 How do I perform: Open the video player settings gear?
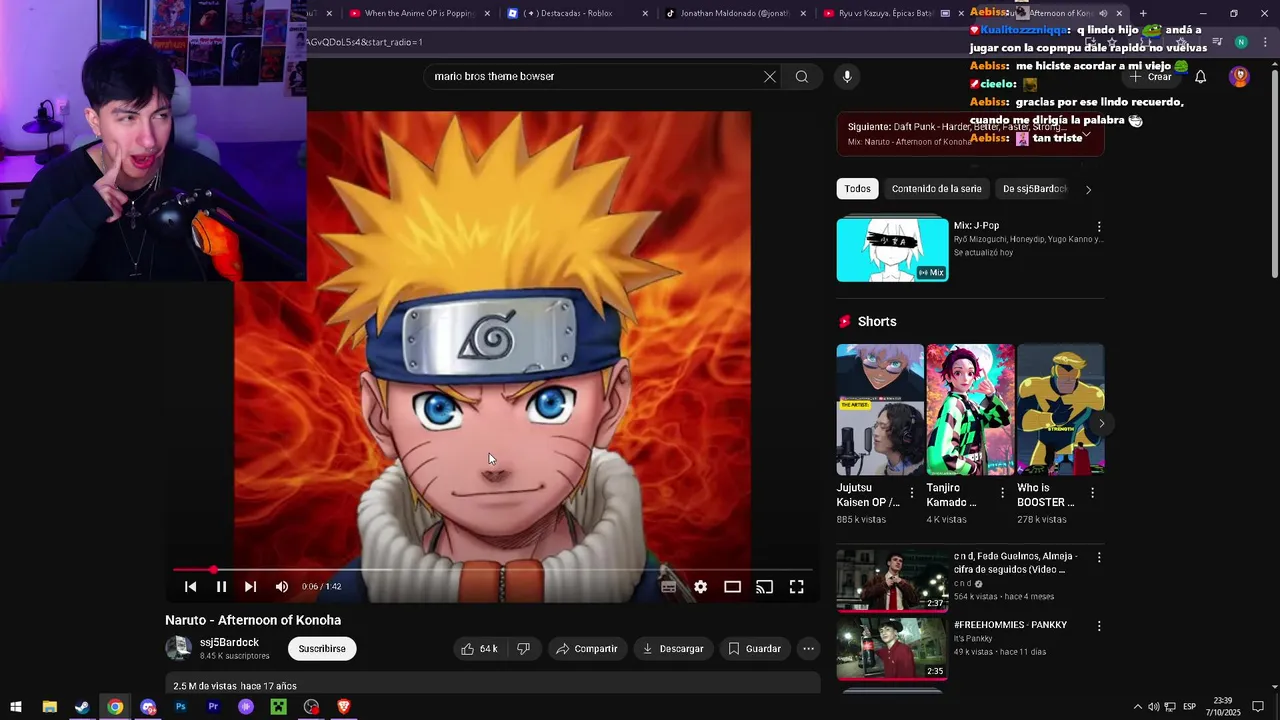[700, 587]
